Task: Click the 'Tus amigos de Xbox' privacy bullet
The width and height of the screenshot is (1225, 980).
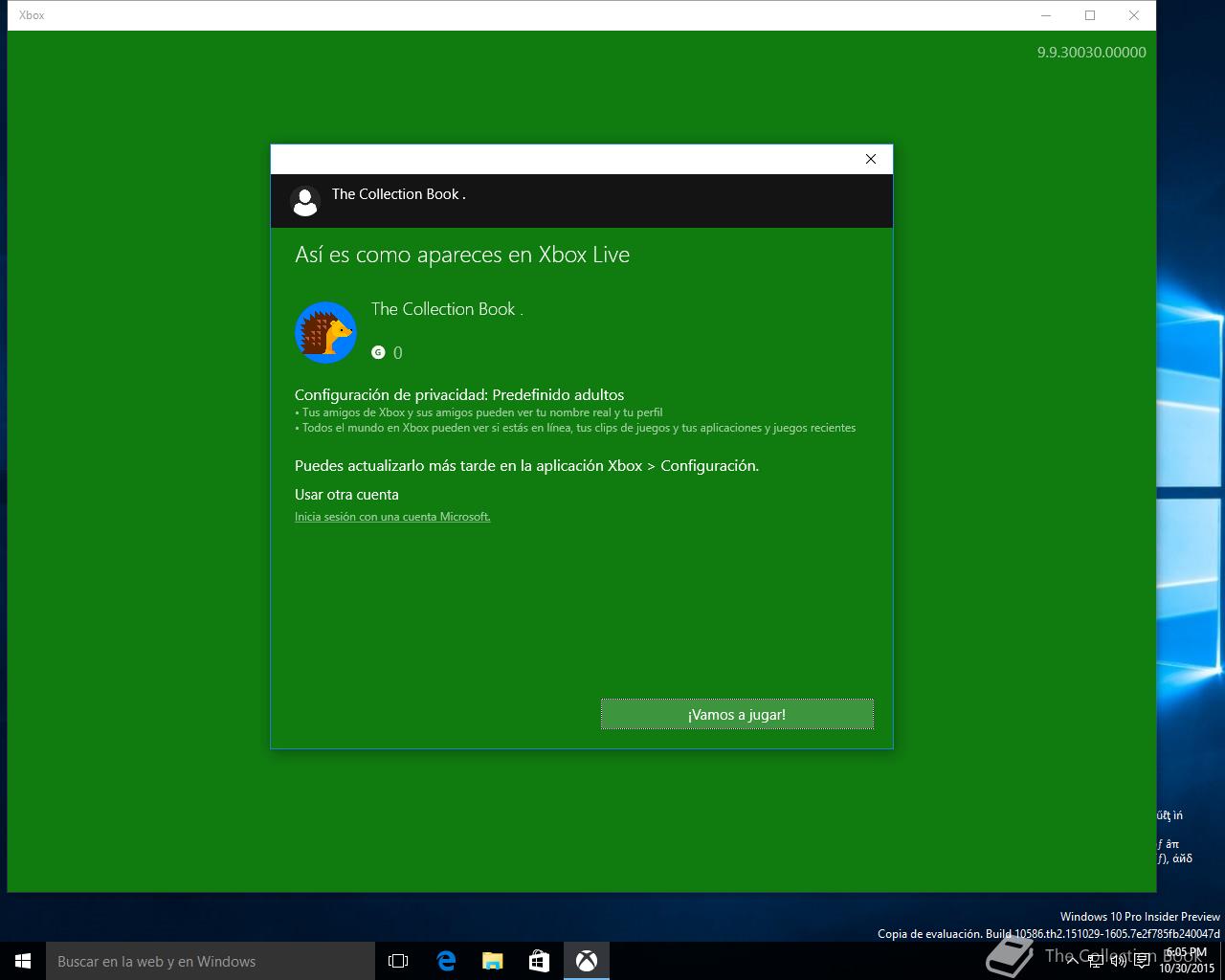Action: [479, 412]
